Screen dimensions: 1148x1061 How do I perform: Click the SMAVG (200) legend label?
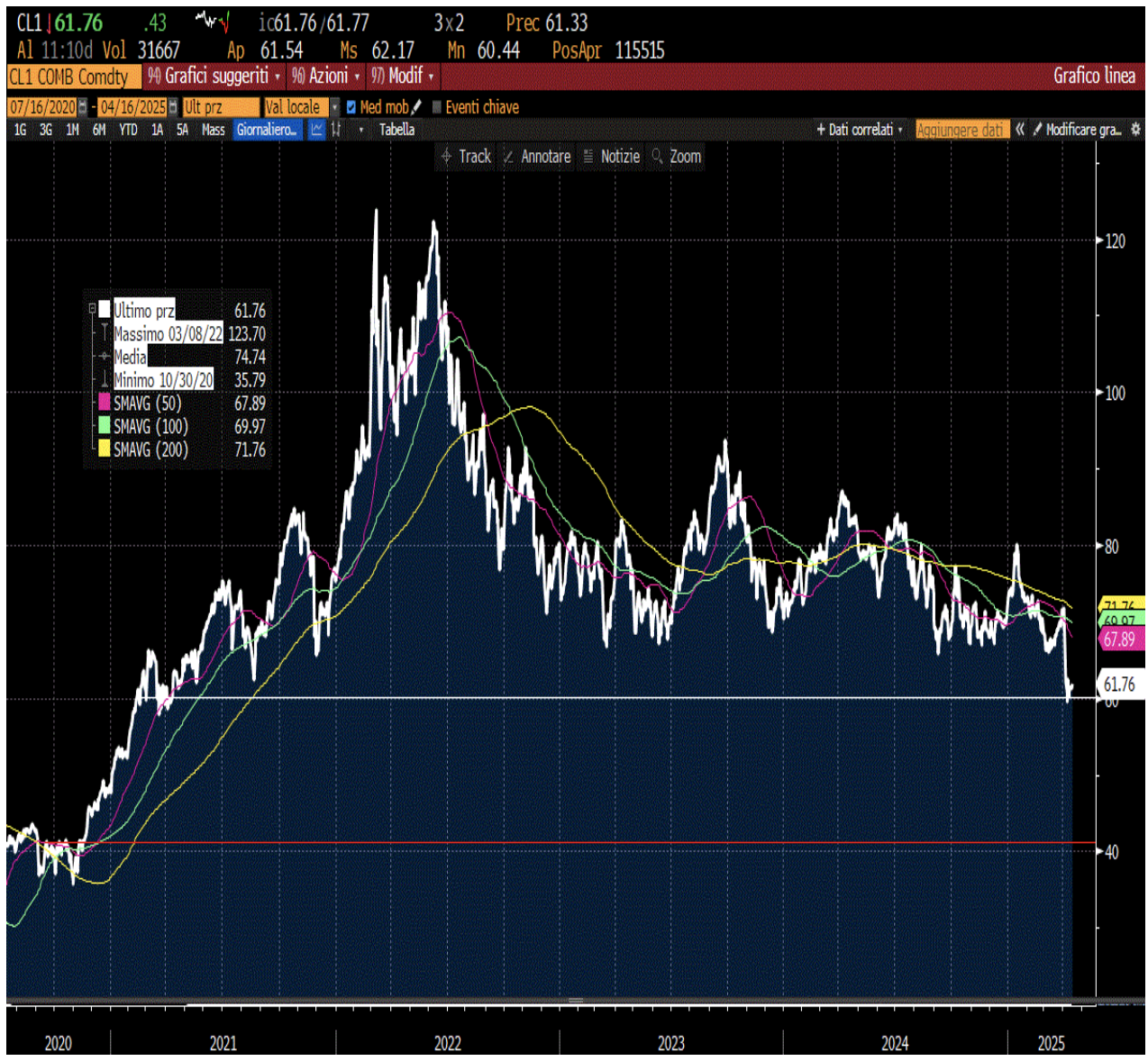(x=150, y=449)
